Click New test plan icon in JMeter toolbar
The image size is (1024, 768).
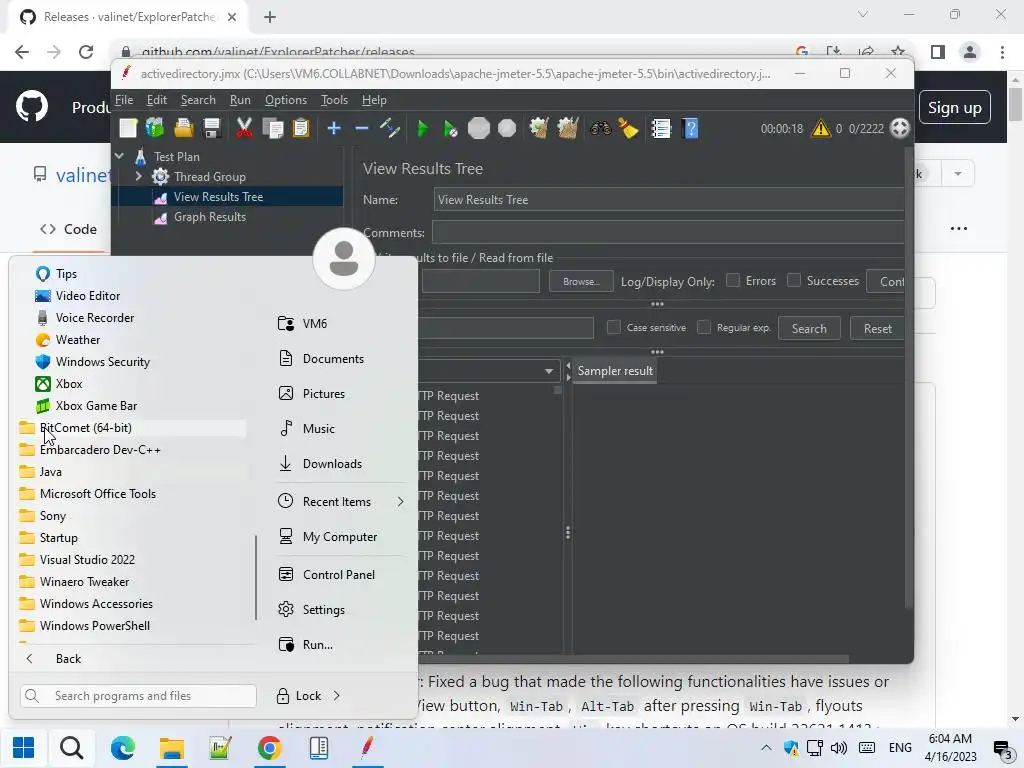click(x=128, y=128)
